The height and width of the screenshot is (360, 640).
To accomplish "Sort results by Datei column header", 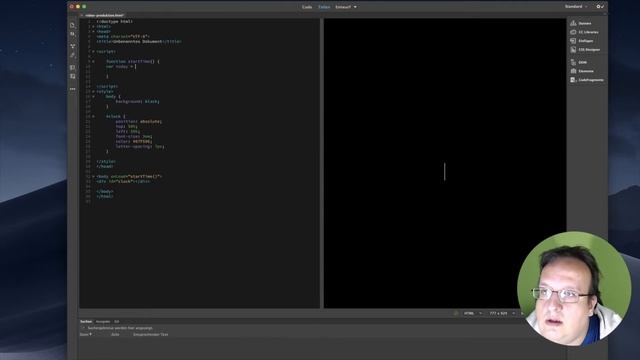I will [85, 334].
